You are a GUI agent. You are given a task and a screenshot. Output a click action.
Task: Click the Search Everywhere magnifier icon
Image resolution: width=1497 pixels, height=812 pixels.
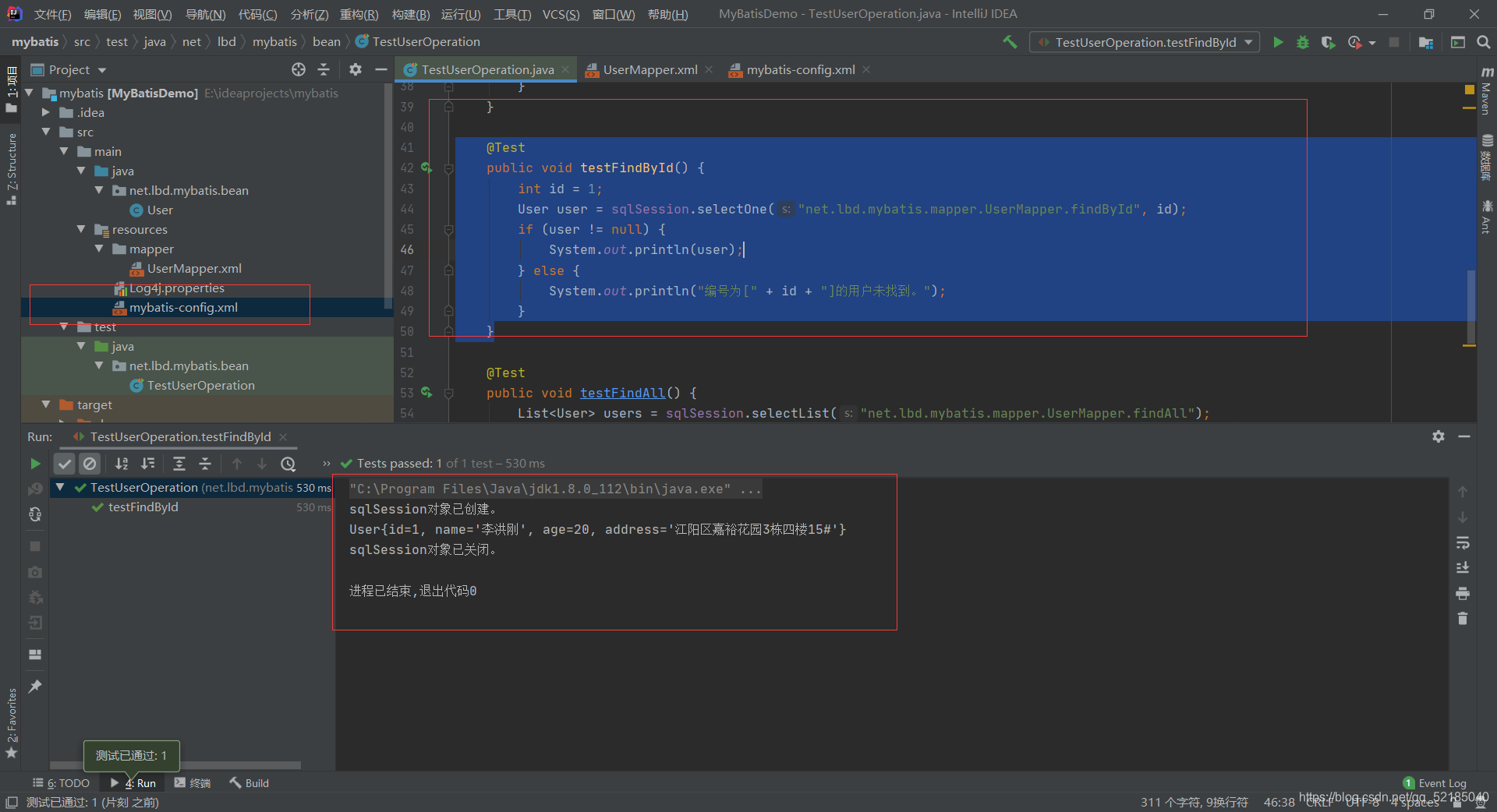[1484, 42]
